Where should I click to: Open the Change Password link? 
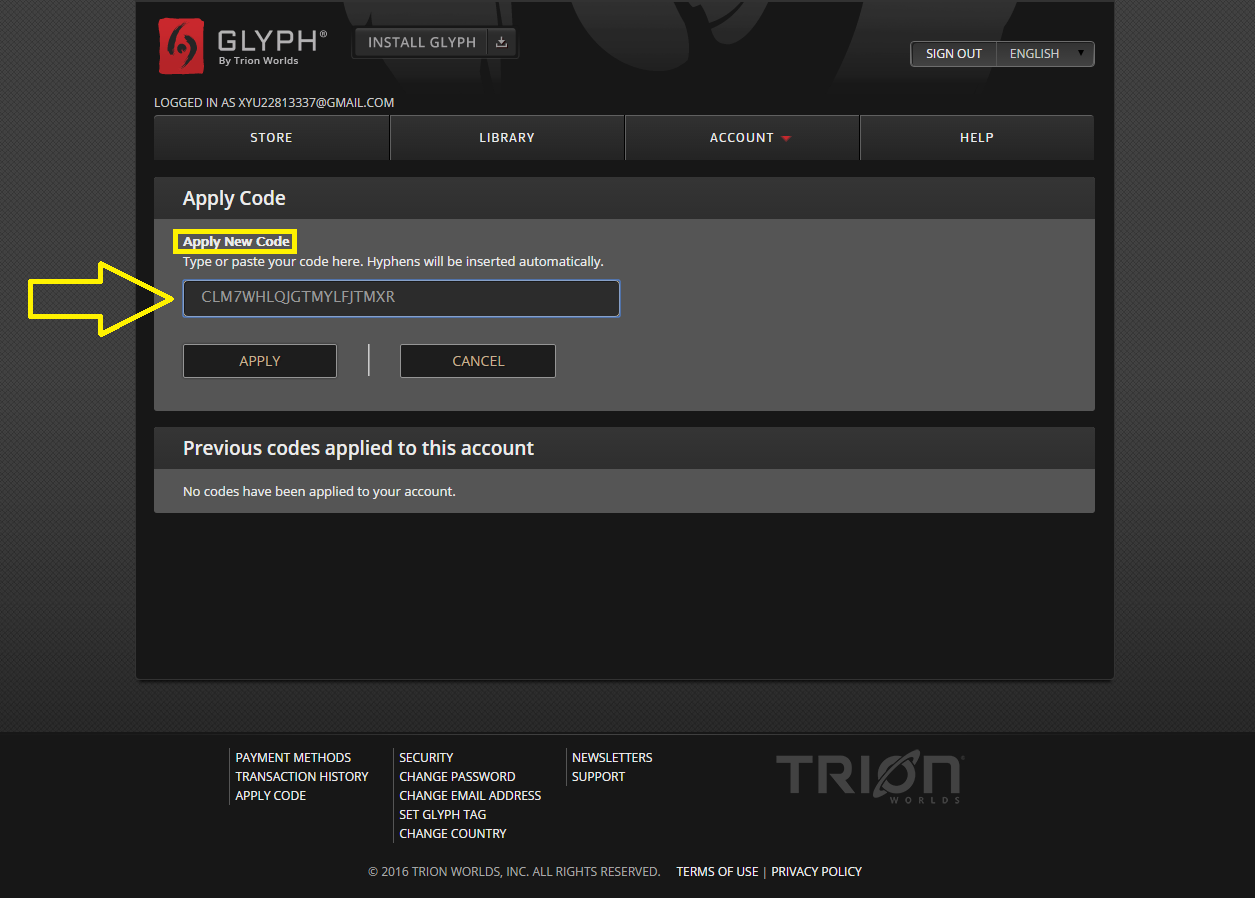pos(457,777)
